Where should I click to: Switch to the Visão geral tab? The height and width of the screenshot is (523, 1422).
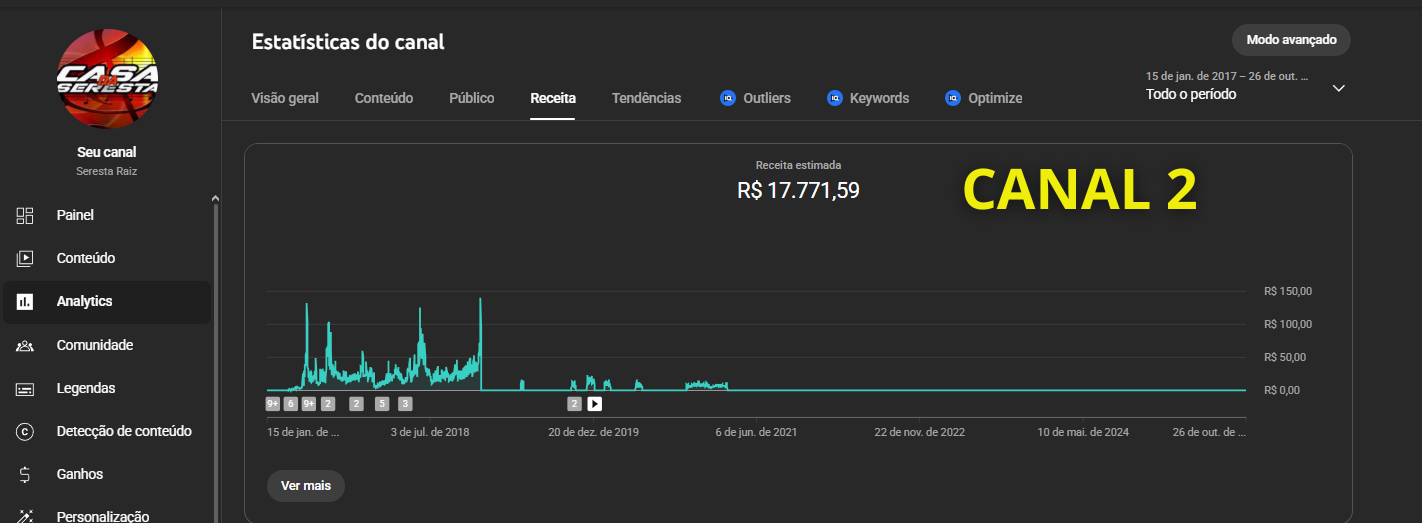point(285,98)
